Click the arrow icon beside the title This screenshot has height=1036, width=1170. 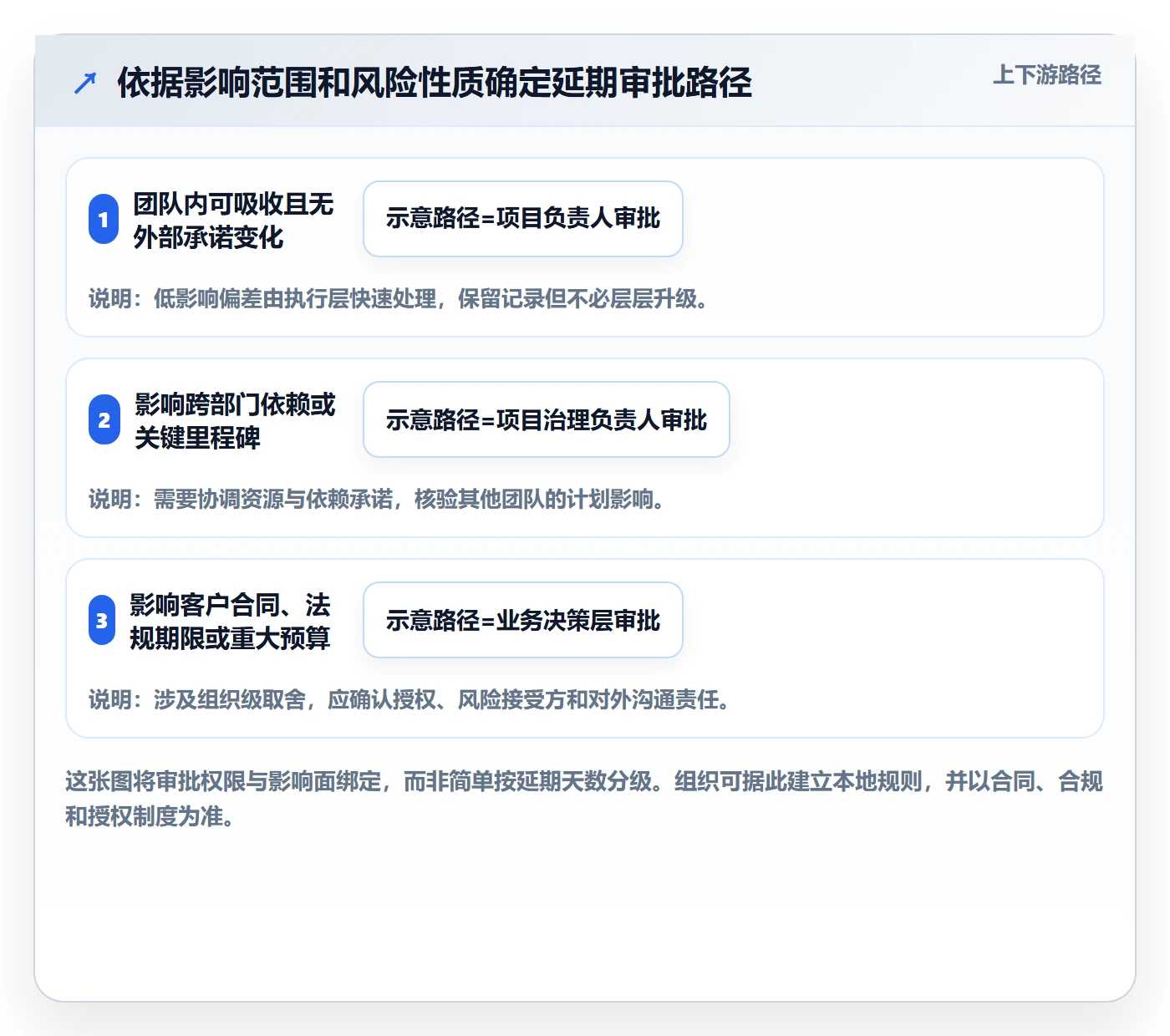pyautogui.click(x=85, y=83)
